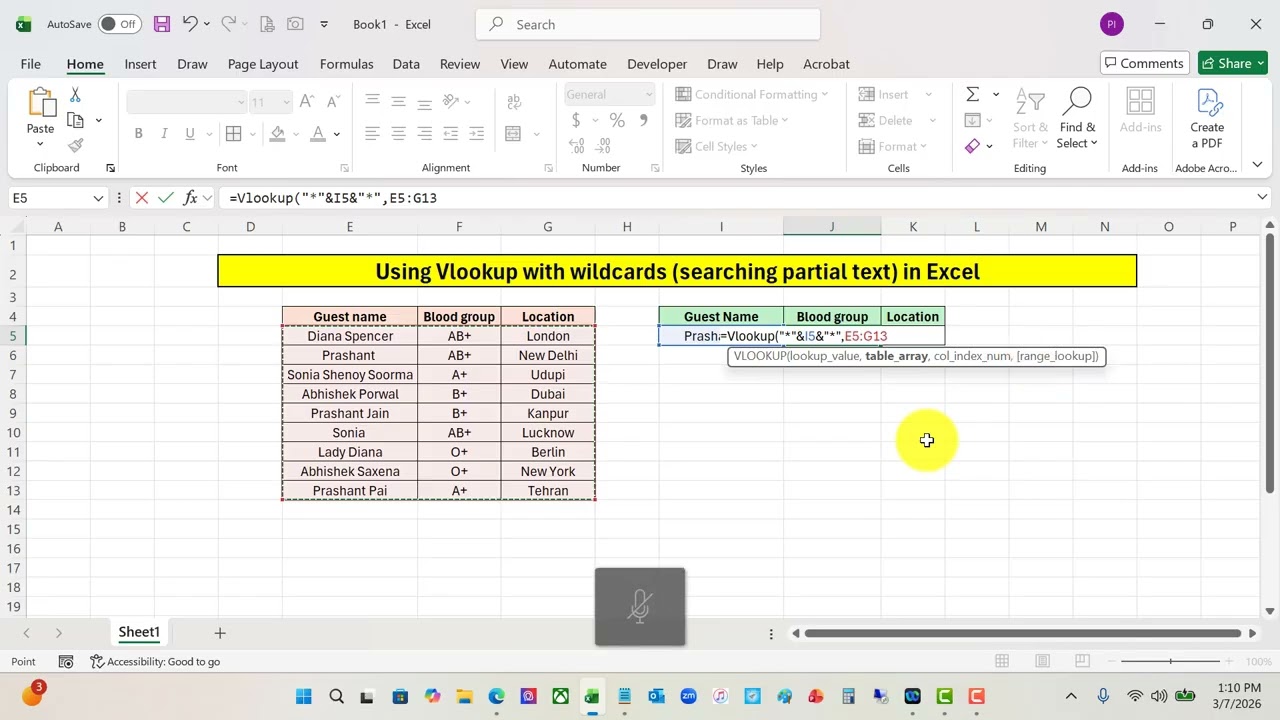
Task: Expand the Cell Styles dropdown
Action: (x=754, y=146)
